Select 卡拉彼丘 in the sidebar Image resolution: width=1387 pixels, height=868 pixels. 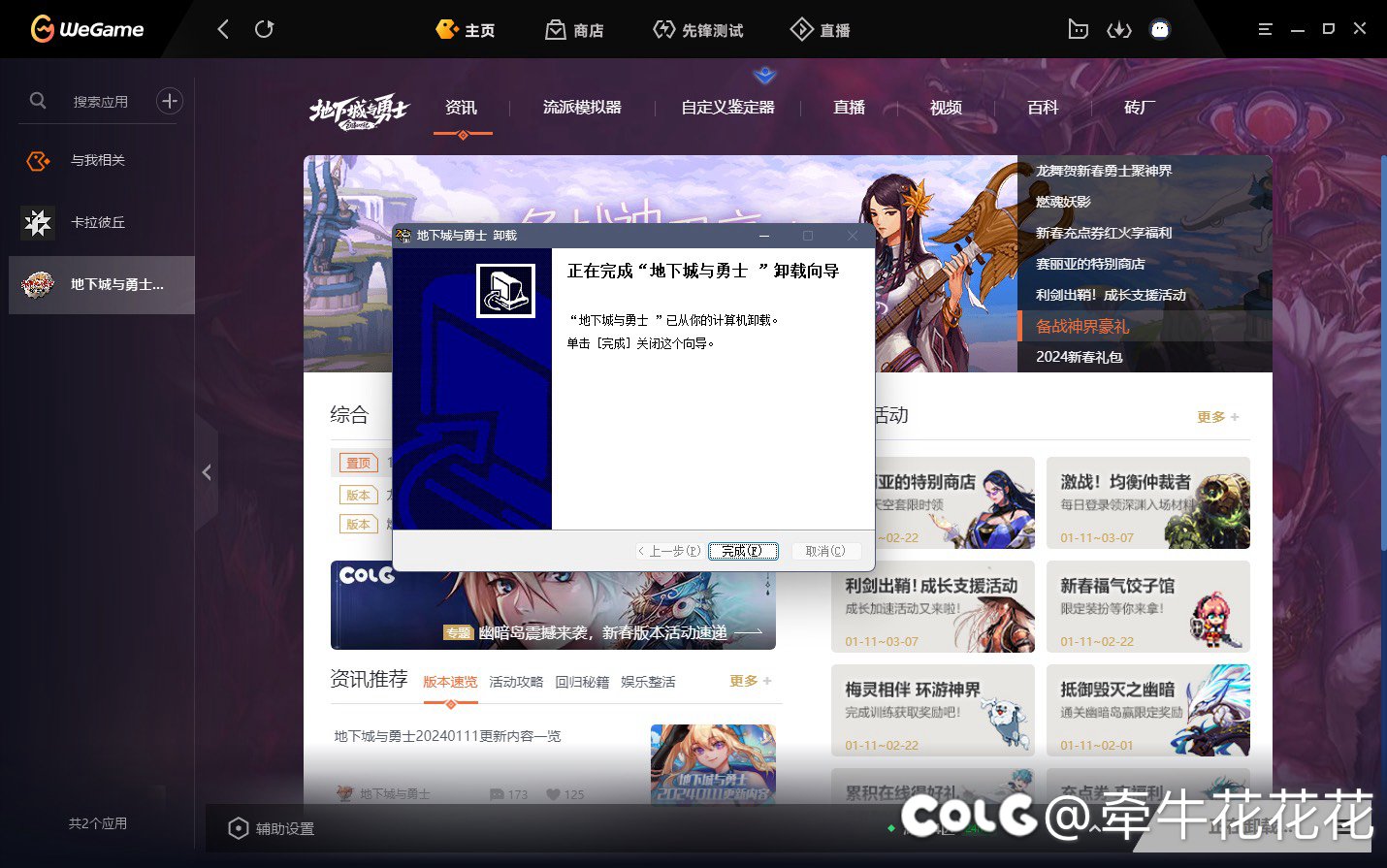pos(102,223)
